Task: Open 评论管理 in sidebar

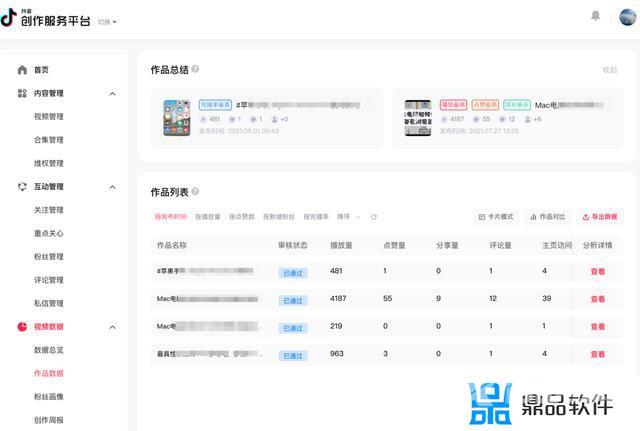Action: [49, 280]
